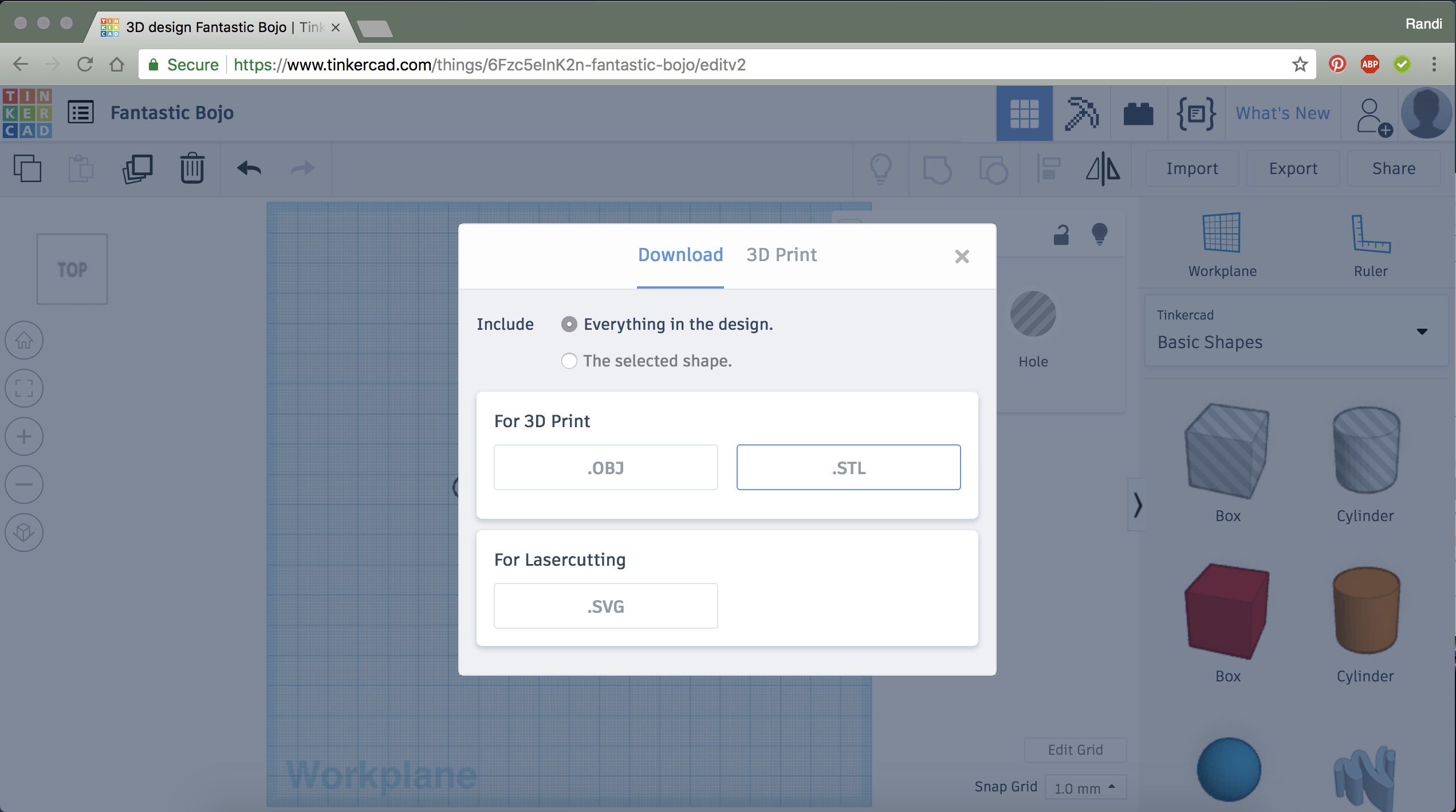Download design as .OBJ format
Viewport: 1456px width, 812px height.
tap(605, 467)
